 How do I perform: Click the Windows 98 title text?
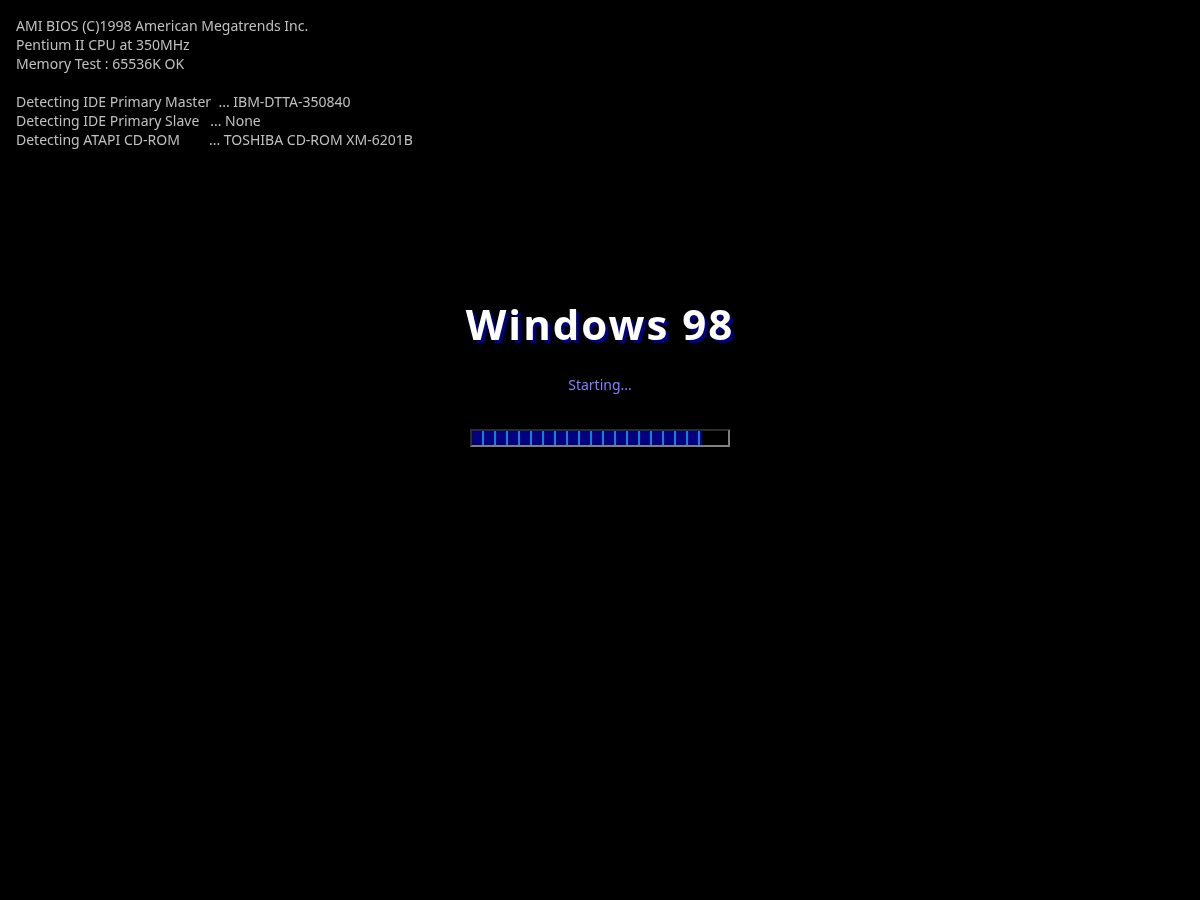click(x=600, y=325)
